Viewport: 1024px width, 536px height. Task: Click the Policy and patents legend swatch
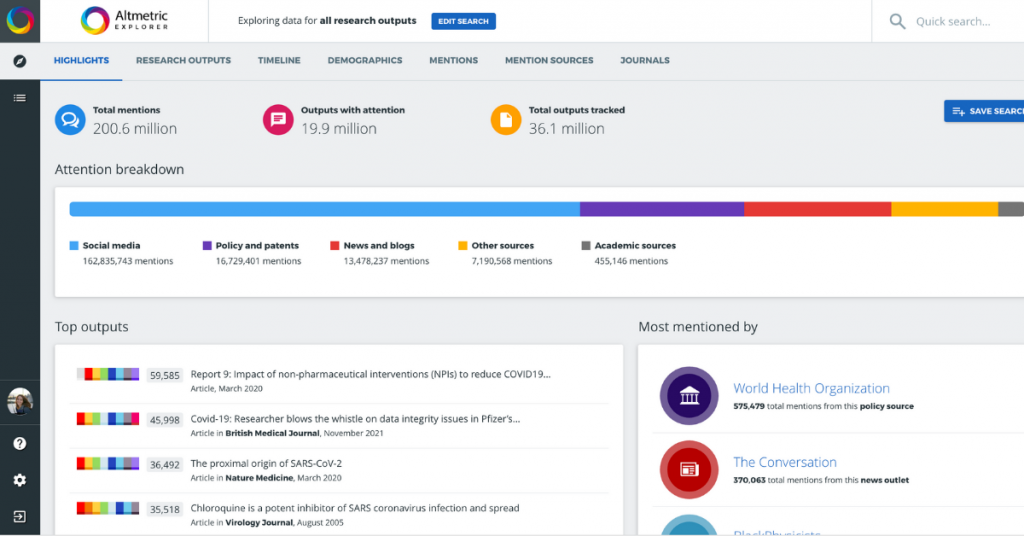click(207, 245)
